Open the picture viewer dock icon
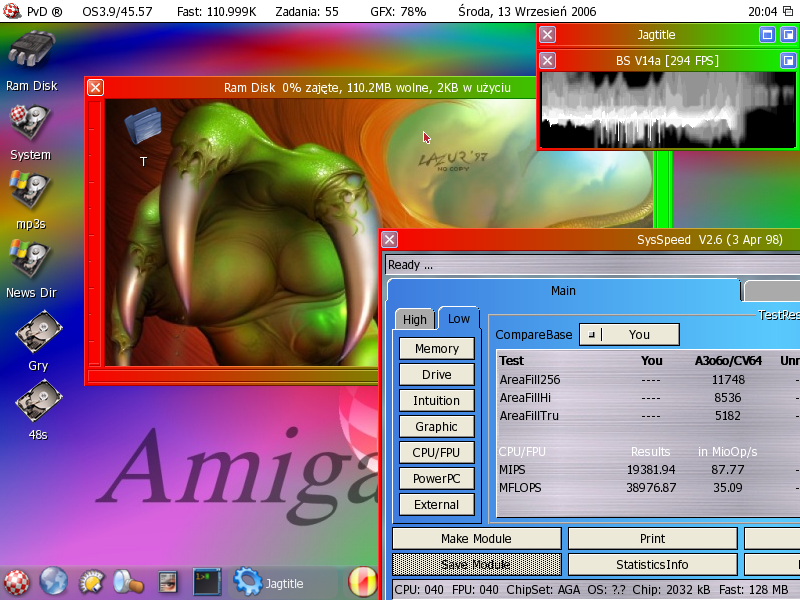800x600 pixels. click(167, 582)
